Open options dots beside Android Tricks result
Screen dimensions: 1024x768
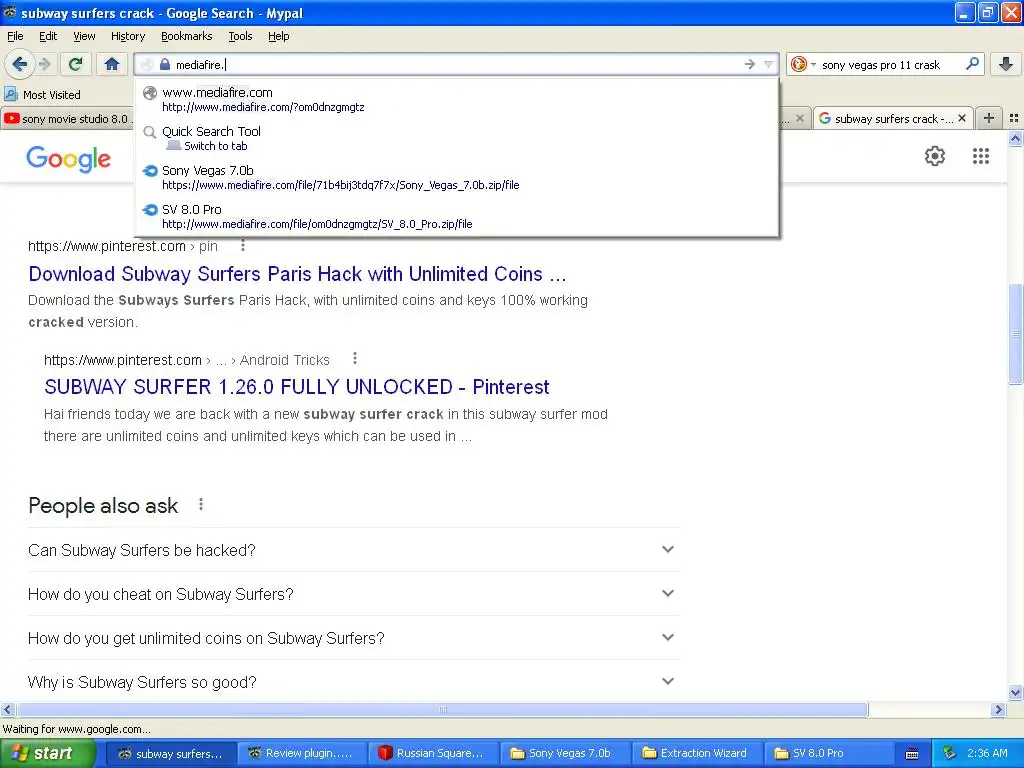pyautogui.click(x=355, y=359)
